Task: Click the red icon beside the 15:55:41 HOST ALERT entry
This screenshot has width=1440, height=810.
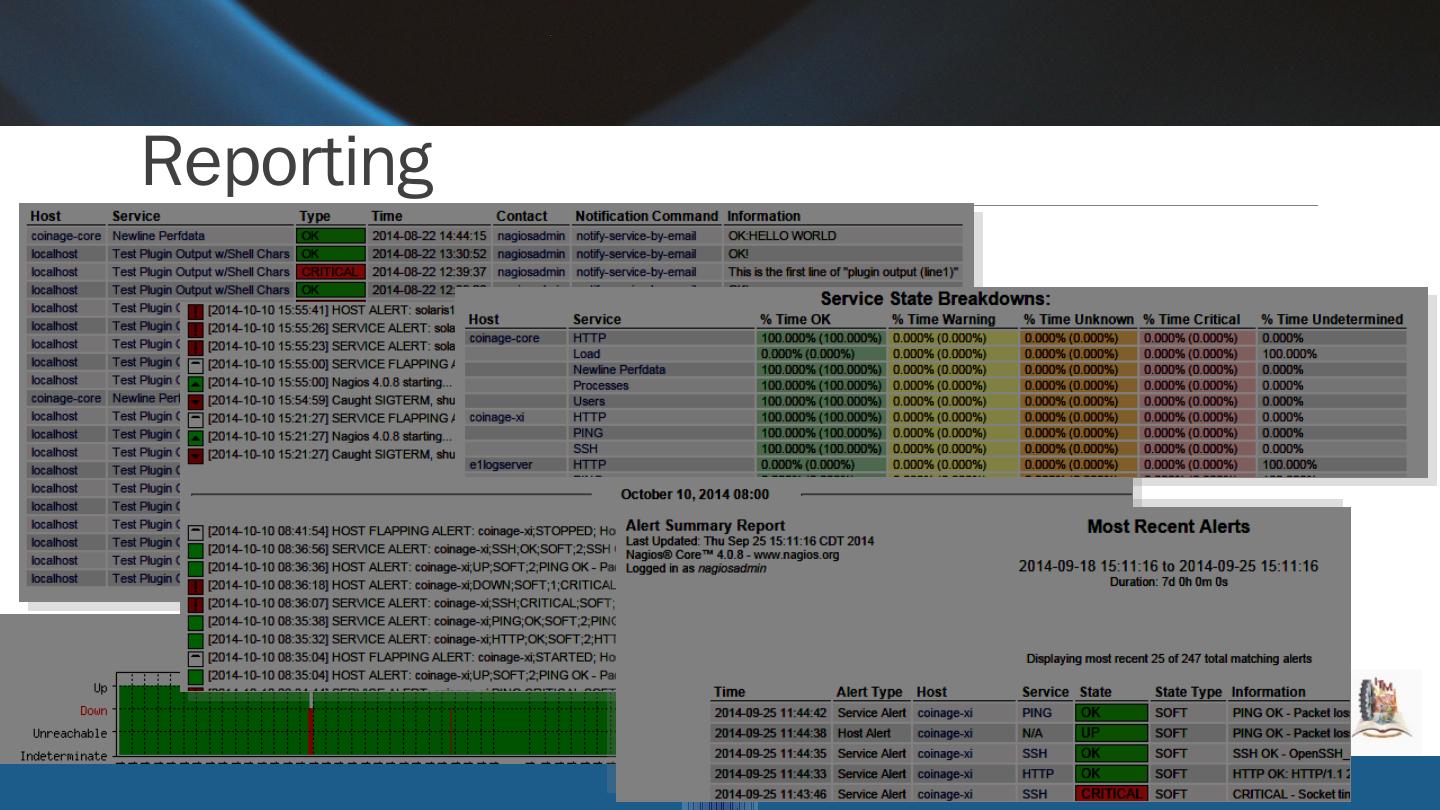Action: click(196, 312)
